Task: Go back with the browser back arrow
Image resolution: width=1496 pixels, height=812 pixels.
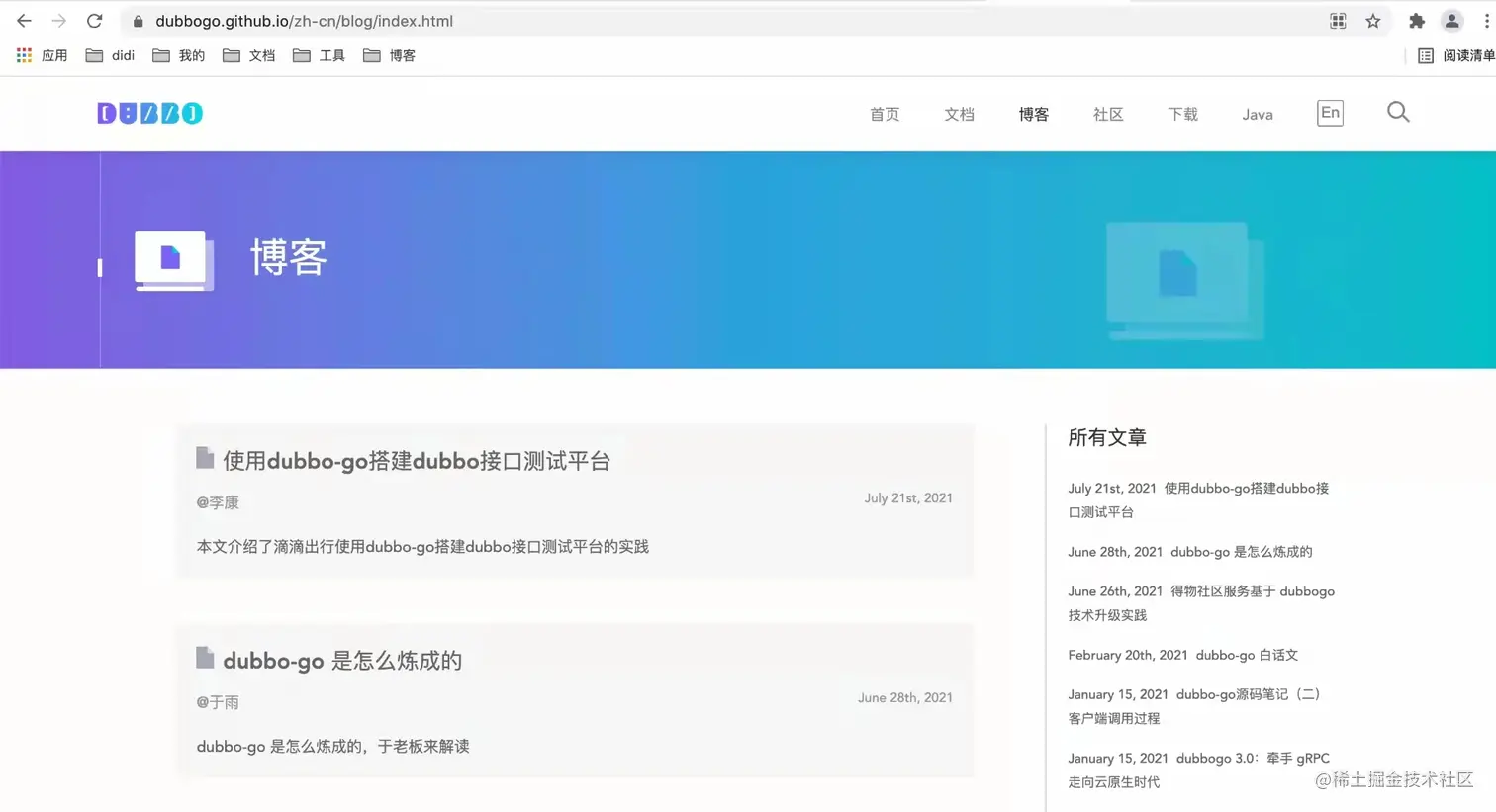Action: [x=24, y=21]
